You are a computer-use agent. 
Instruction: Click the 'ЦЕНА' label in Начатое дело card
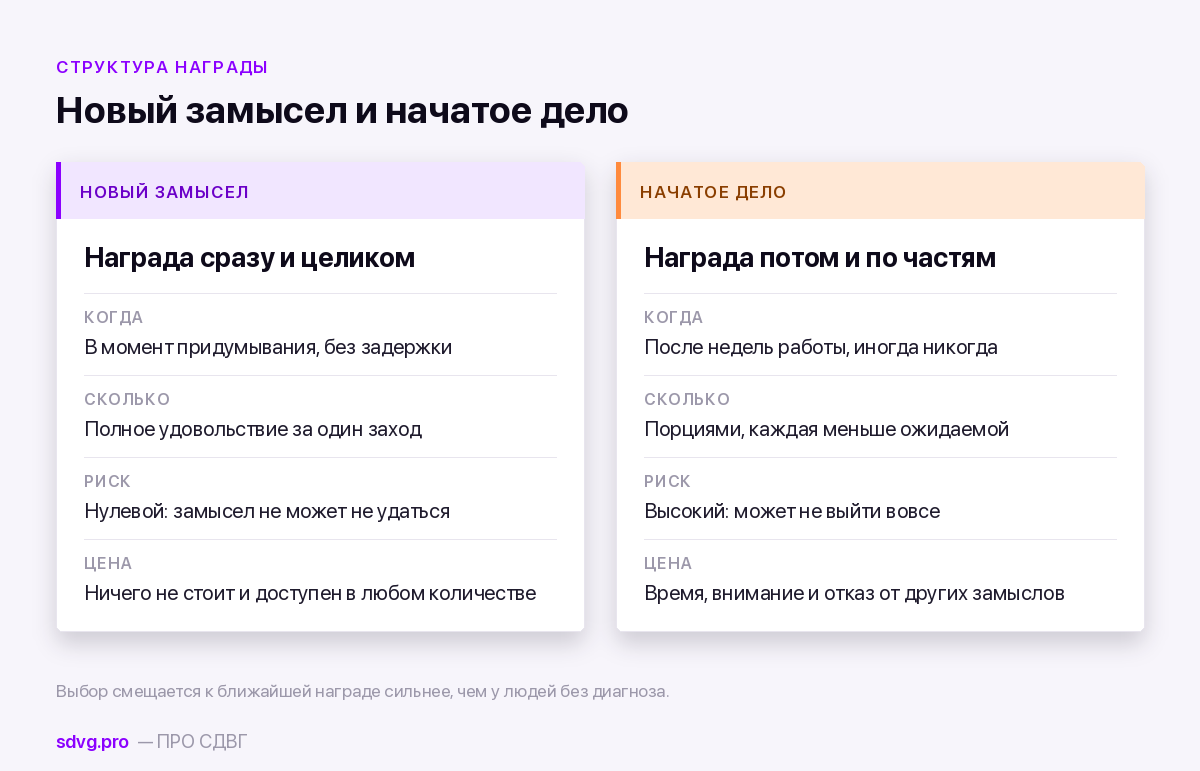click(668, 564)
